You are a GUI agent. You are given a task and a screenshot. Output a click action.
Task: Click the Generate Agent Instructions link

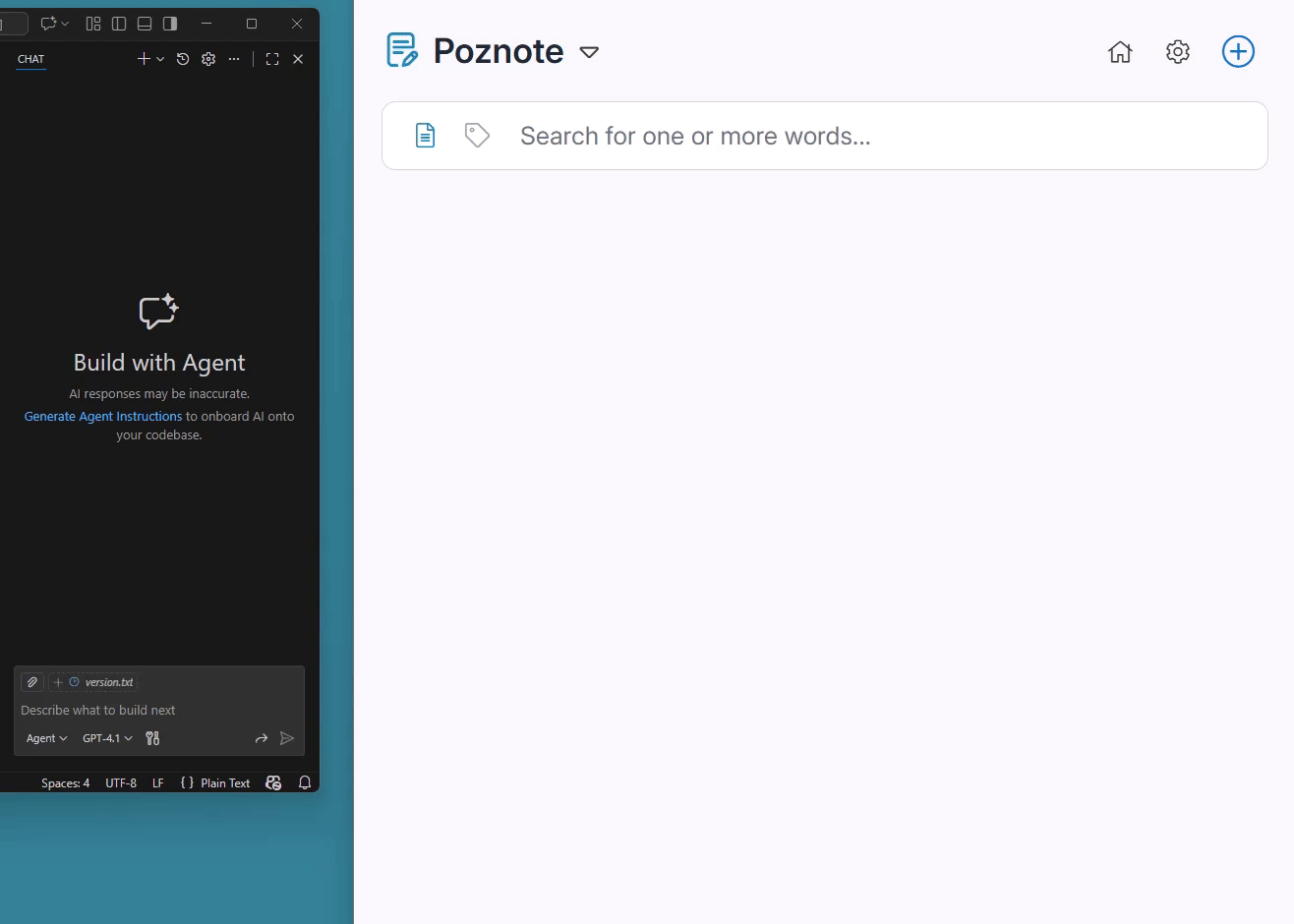(x=103, y=417)
